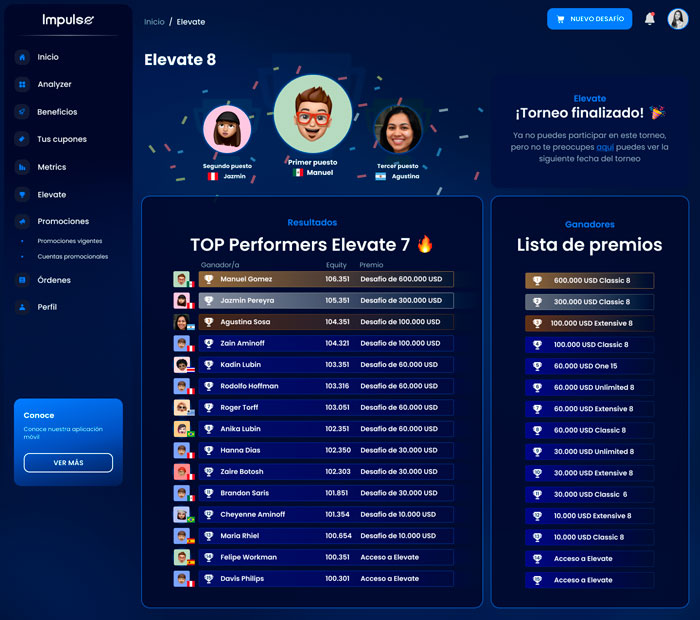Click the 10.000 USD Classic 8 prize
This screenshot has height=620, width=700.
(x=589, y=537)
